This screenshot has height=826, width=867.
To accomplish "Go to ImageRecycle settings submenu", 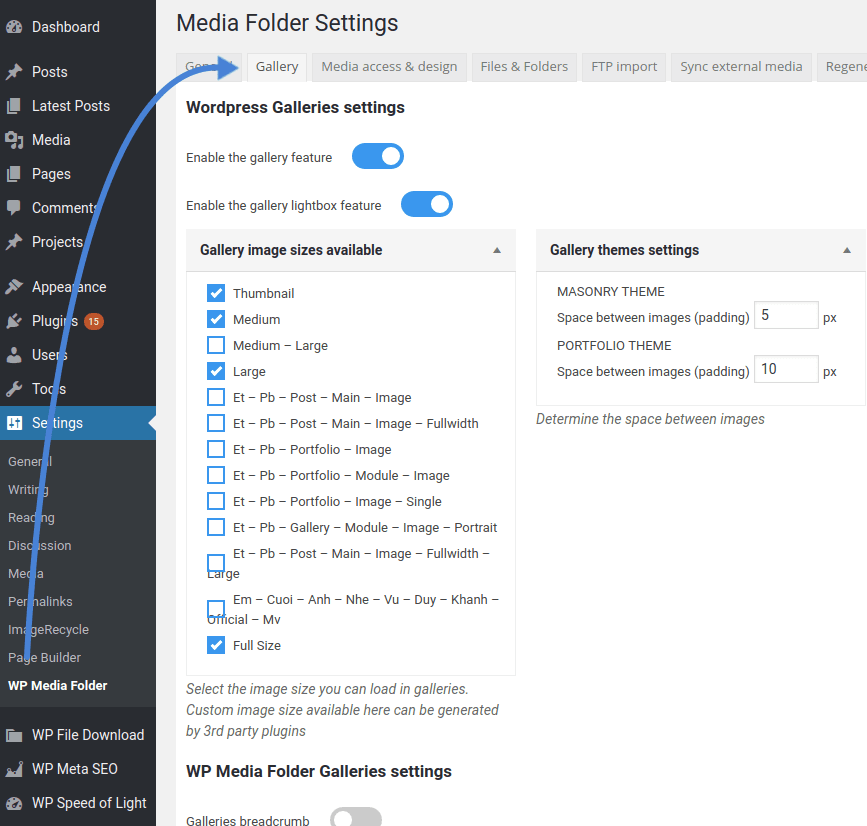I will [x=48, y=630].
